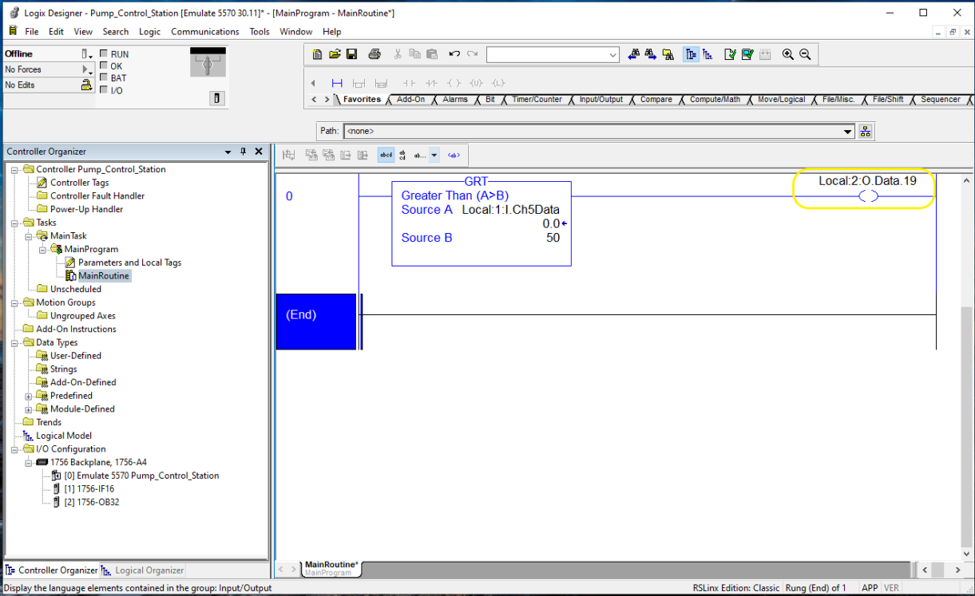The width and height of the screenshot is (975, 596).
Task: Toggle the tag descriptions 'abcd' display icon
Action: click(386, 155)
